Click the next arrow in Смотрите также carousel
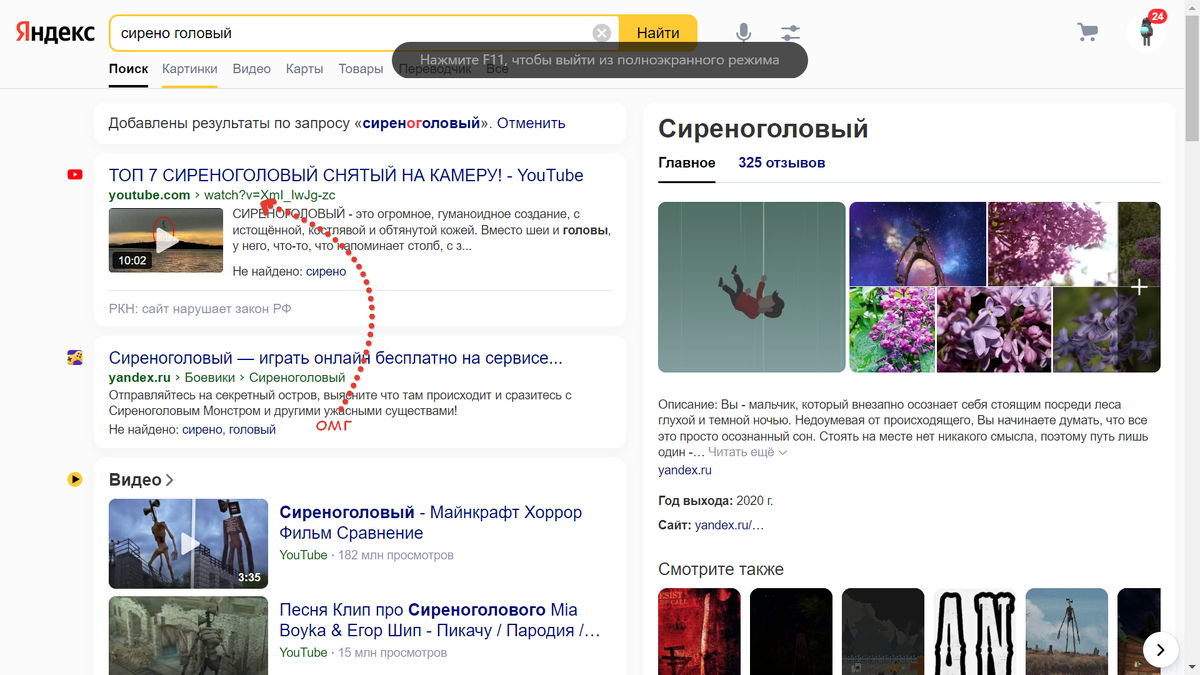The image size is (1200, 675). (1160, 649)
